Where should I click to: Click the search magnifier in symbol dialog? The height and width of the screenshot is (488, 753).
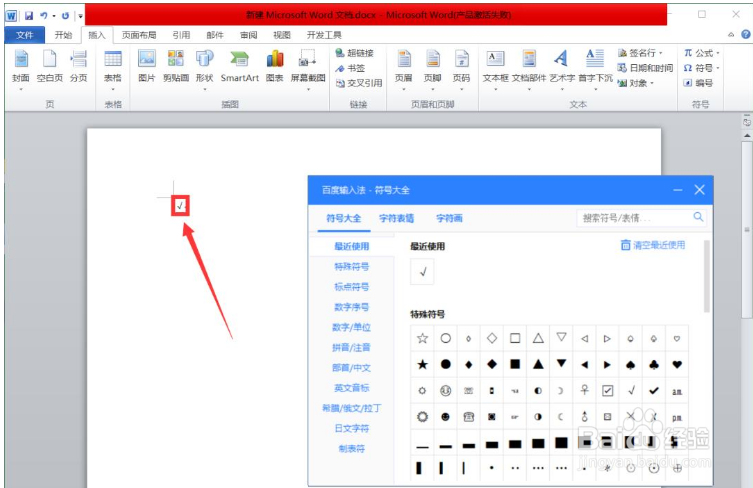pos(698,217)
